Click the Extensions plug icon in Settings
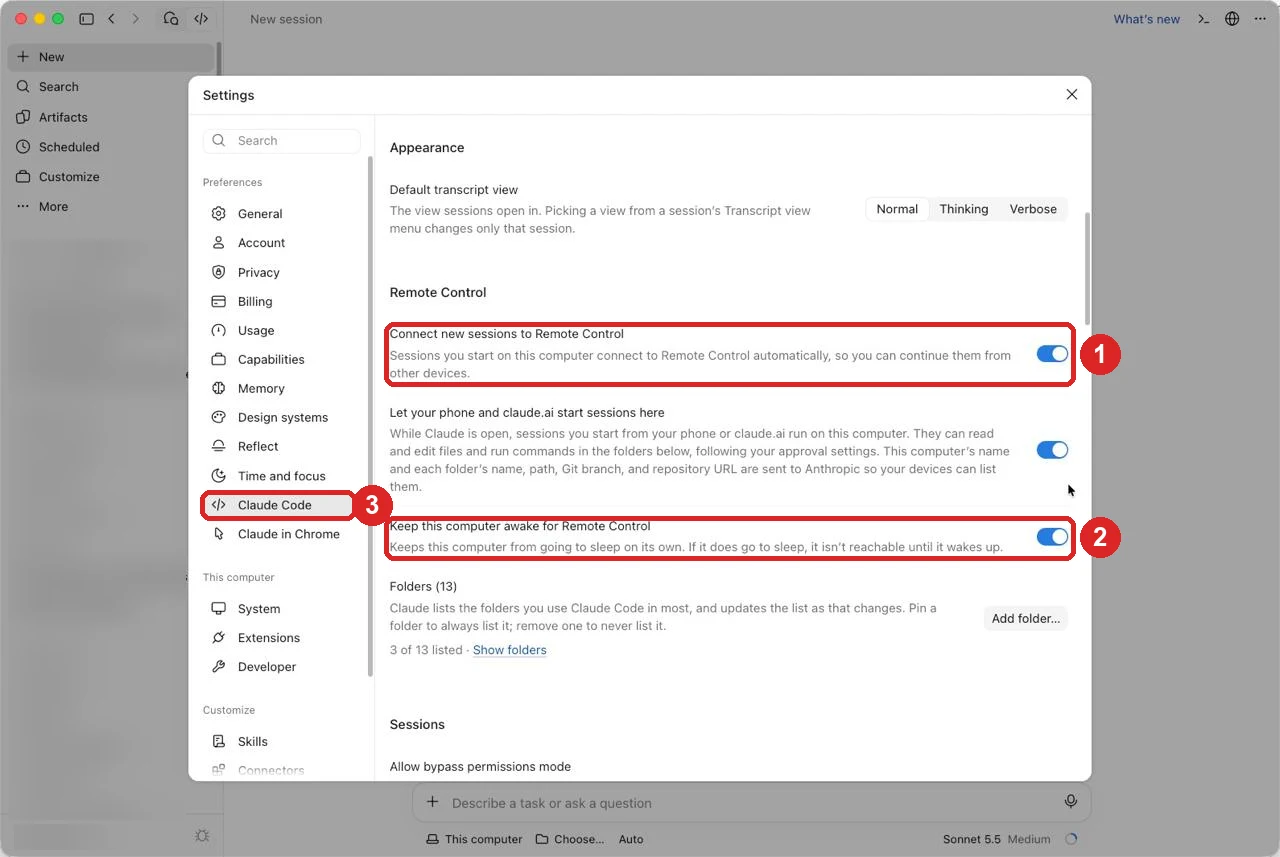The height and width of the screenshot is (857, 1280). coord(219,637)
